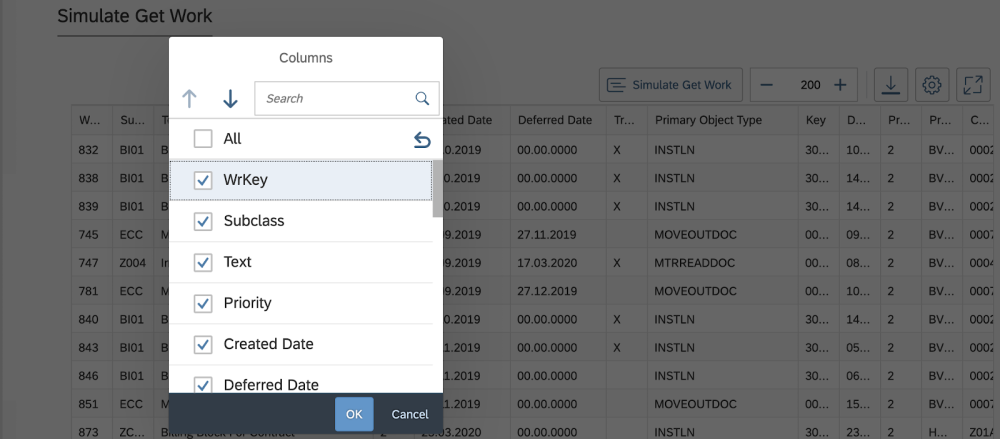Click into the column Search field
The image size is (1000, 439).
(x=335, y=99)
